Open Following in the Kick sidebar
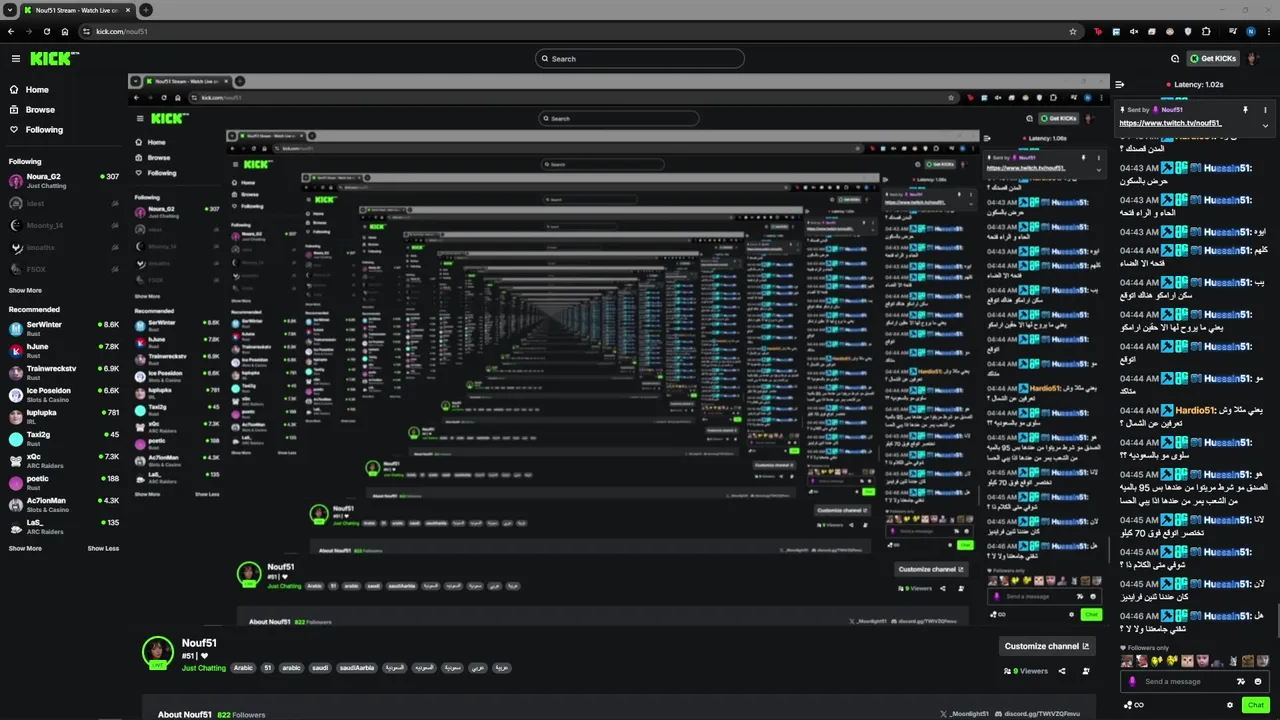1280x720 pixels. (x=44, y=130)
